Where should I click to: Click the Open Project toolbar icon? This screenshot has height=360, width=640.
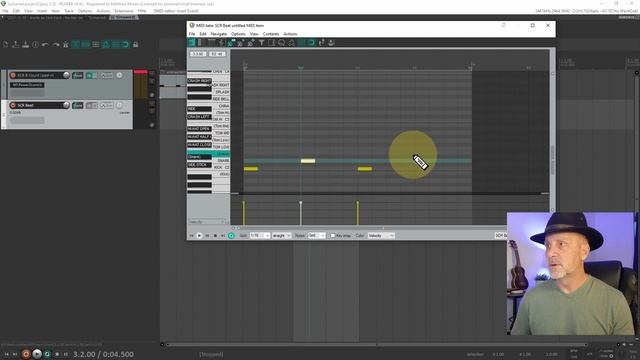(16, 44)
